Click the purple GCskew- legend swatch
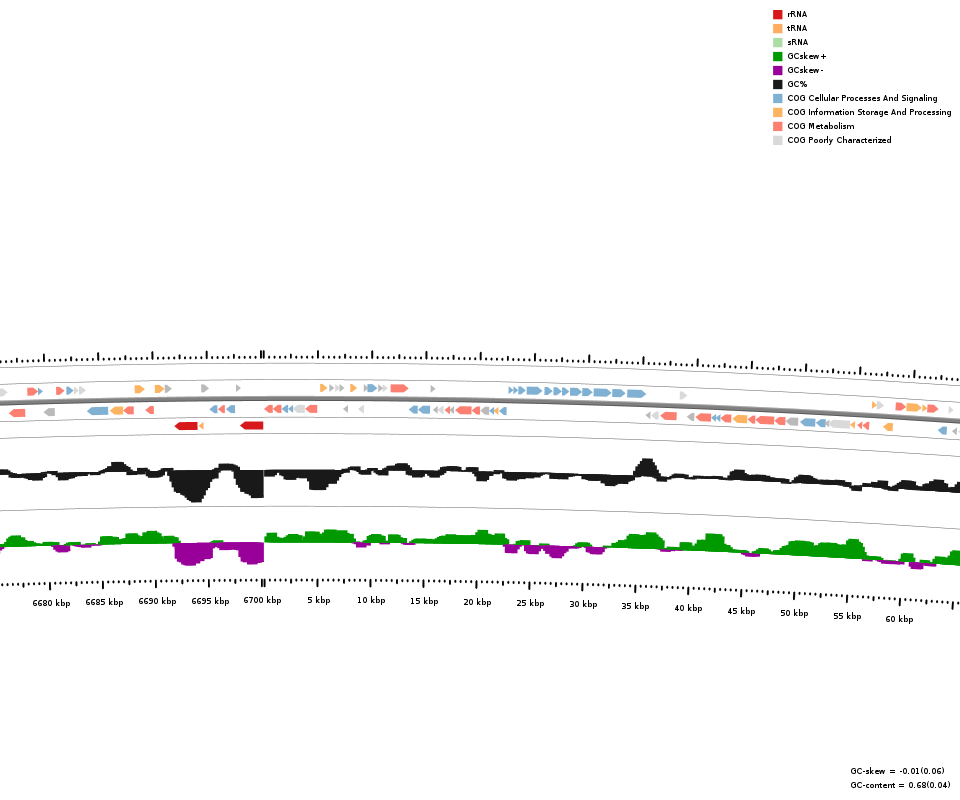 (x=777, y=70)
